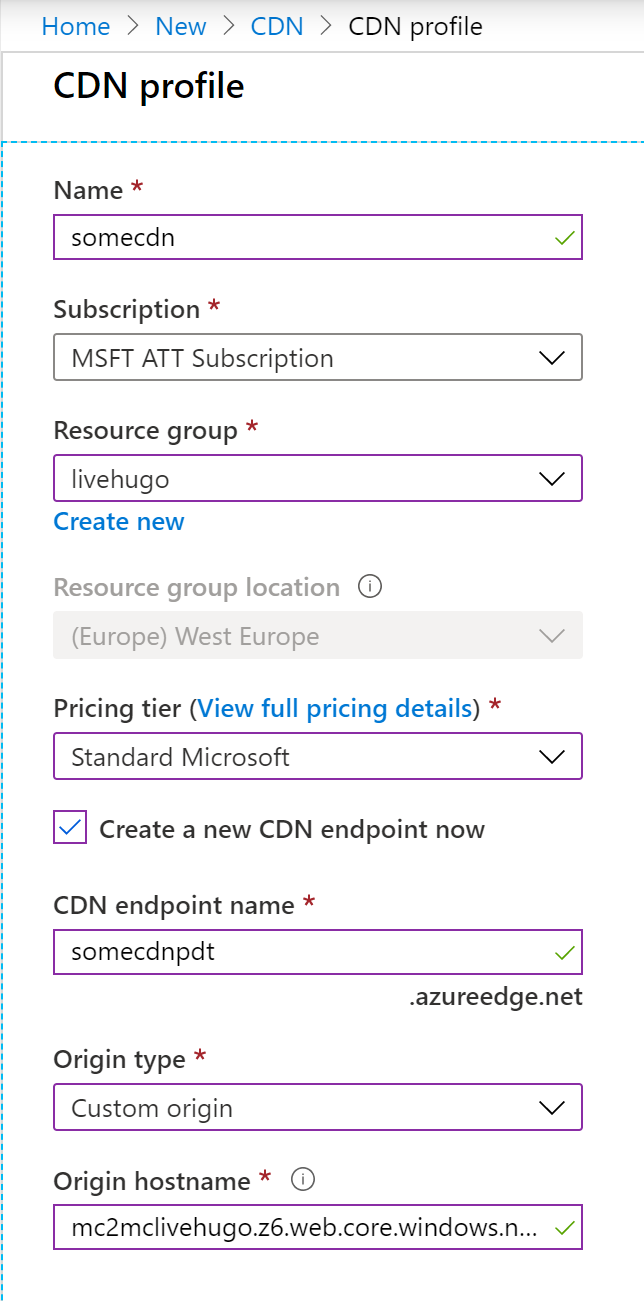Open the Pricing tier dropdown
This screenshot has height=1301, width=644.
point(317,757)
